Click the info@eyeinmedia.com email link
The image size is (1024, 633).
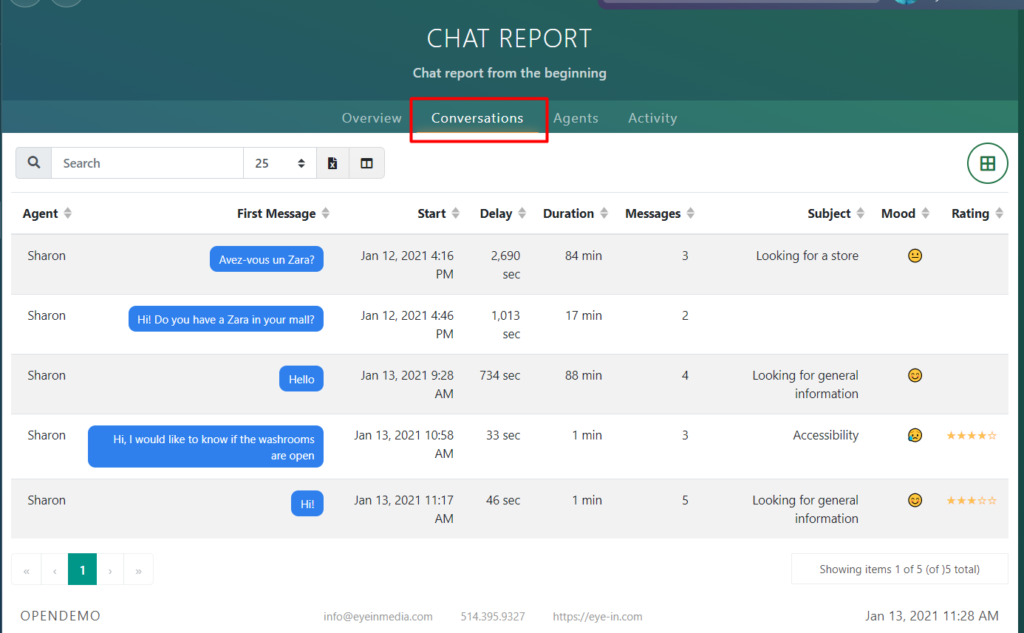[x=378, y=617]
